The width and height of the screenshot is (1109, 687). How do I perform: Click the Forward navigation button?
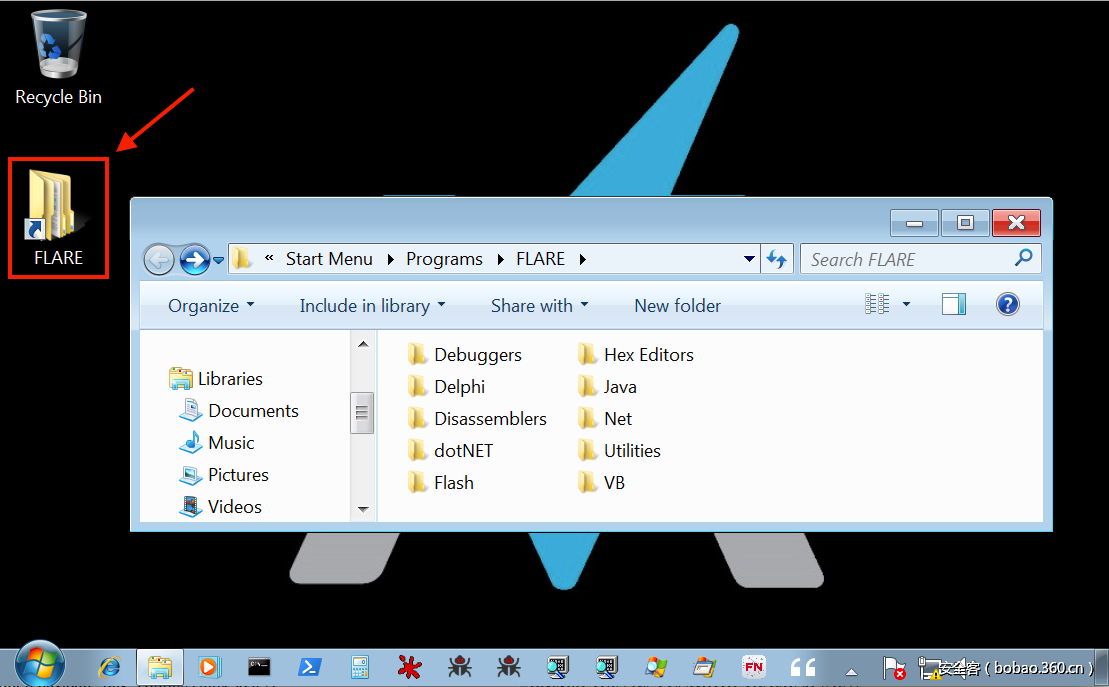(x=194, y=260)
